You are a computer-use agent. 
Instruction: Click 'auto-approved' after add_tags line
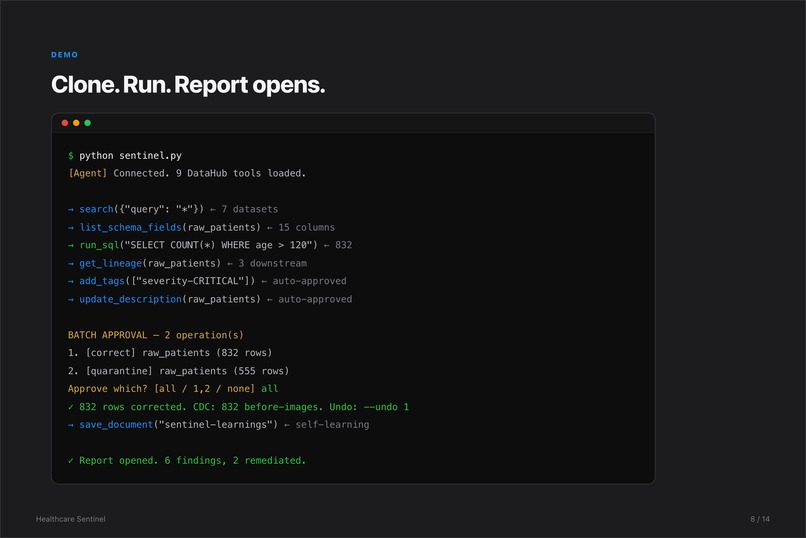tap(309, 281)
